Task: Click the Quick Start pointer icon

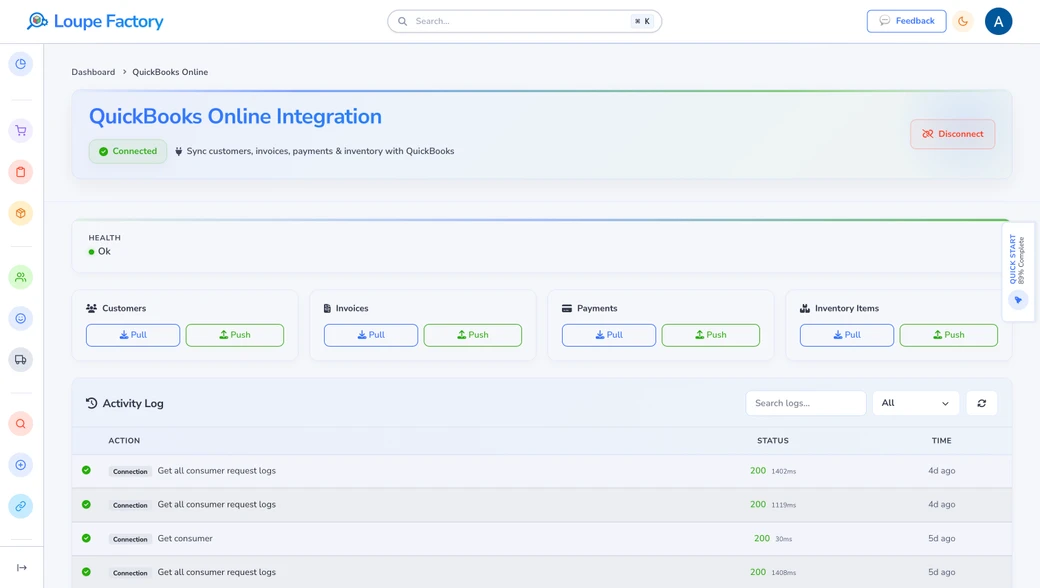Action: pyautogui.click(x=1018, y=300)
